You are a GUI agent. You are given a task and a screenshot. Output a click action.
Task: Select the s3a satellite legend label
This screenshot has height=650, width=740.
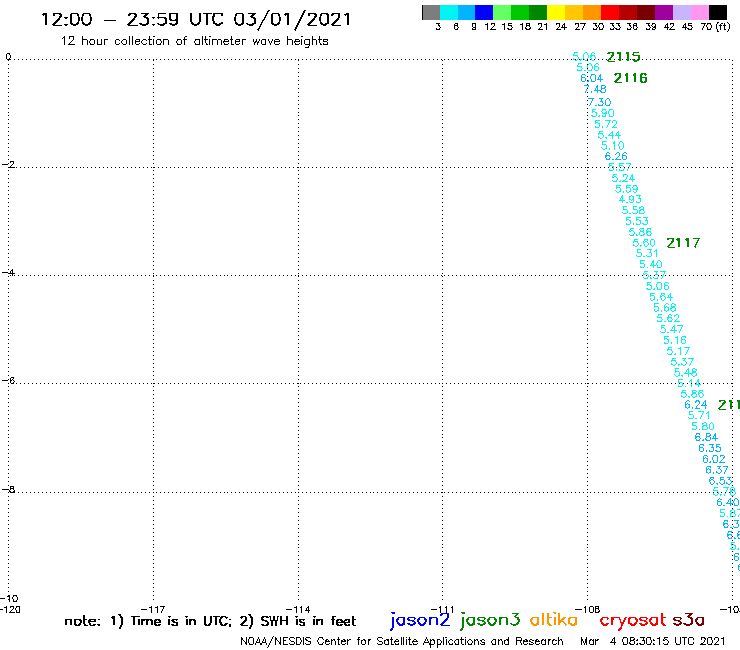(688, 620)
